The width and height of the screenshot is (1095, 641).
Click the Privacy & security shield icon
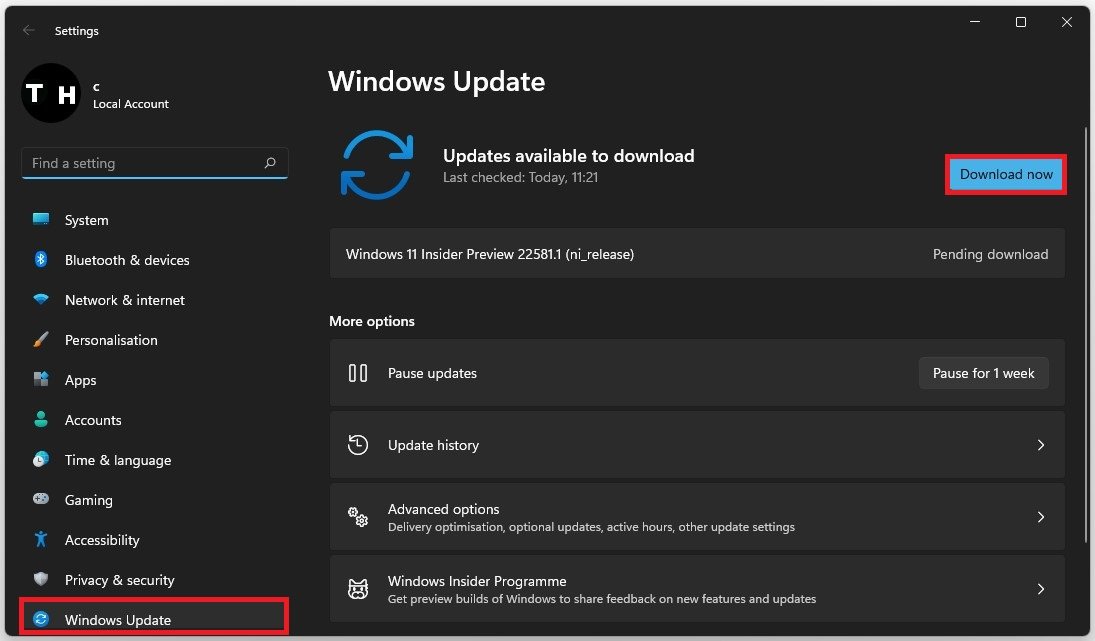41,579
